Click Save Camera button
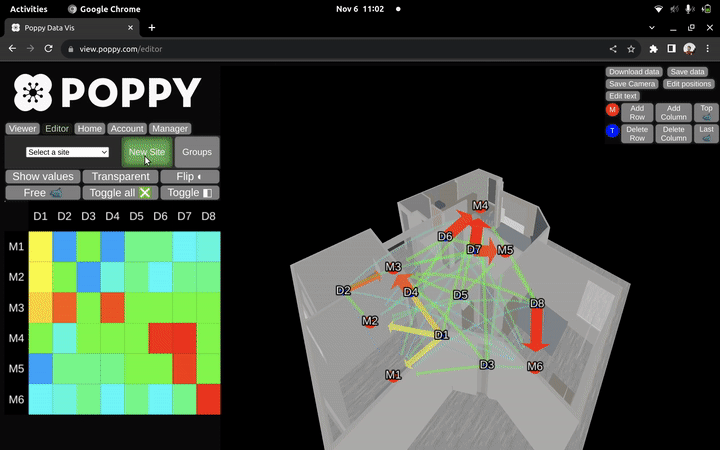Viewport: 720px width, 450px height. pyautogui.click(x=632, y=84)
